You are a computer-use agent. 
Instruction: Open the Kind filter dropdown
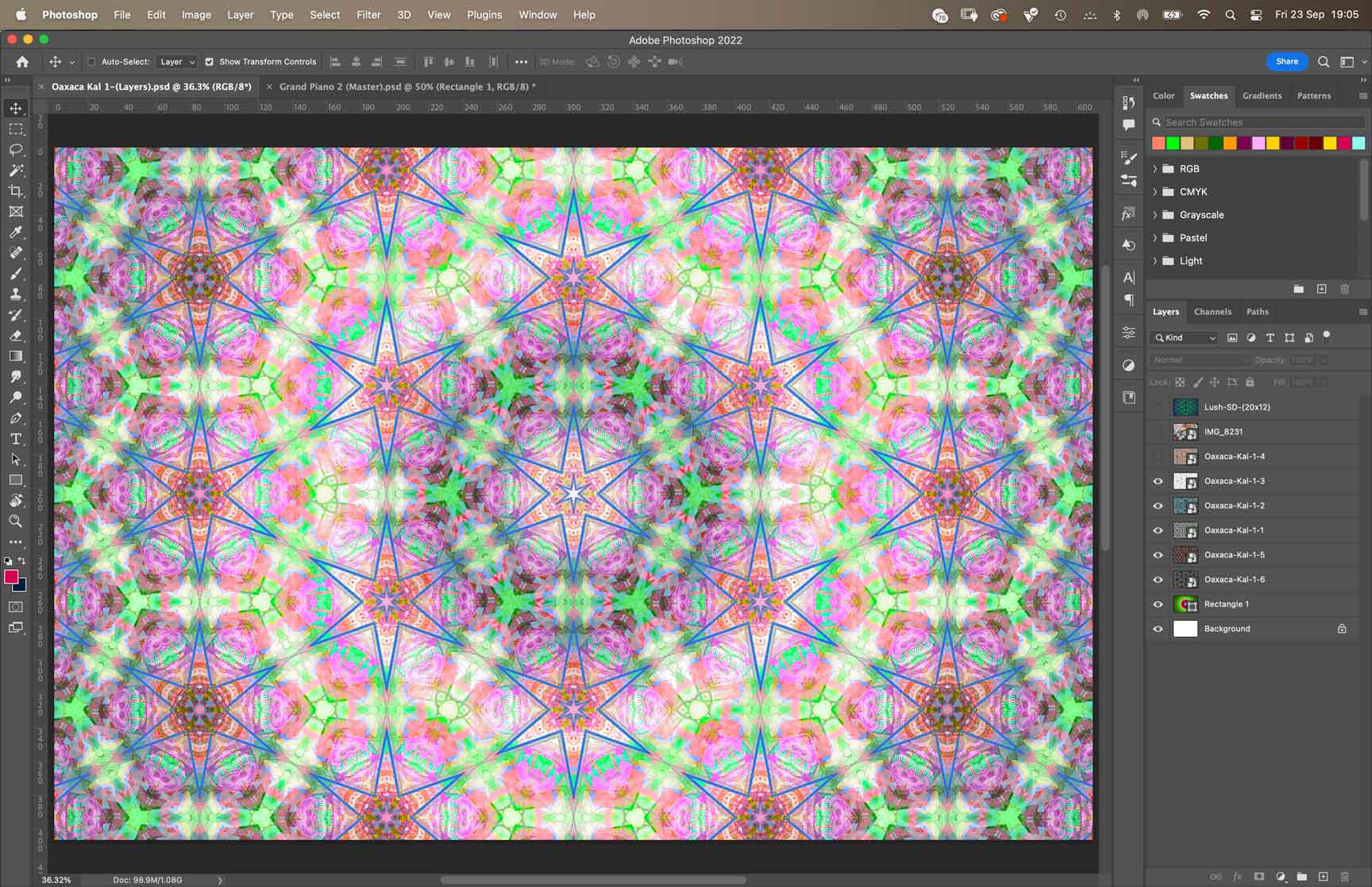pyautogui.click(x=1184, y=337)
